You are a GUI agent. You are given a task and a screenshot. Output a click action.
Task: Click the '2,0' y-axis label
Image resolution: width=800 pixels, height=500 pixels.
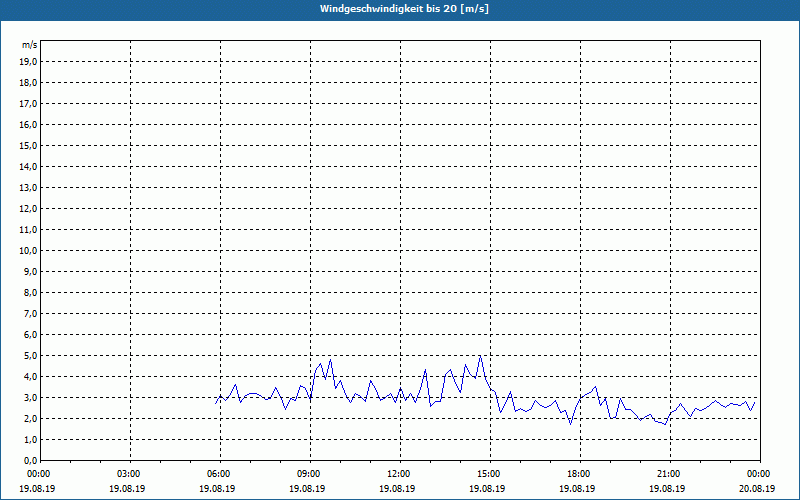(30, 418)
